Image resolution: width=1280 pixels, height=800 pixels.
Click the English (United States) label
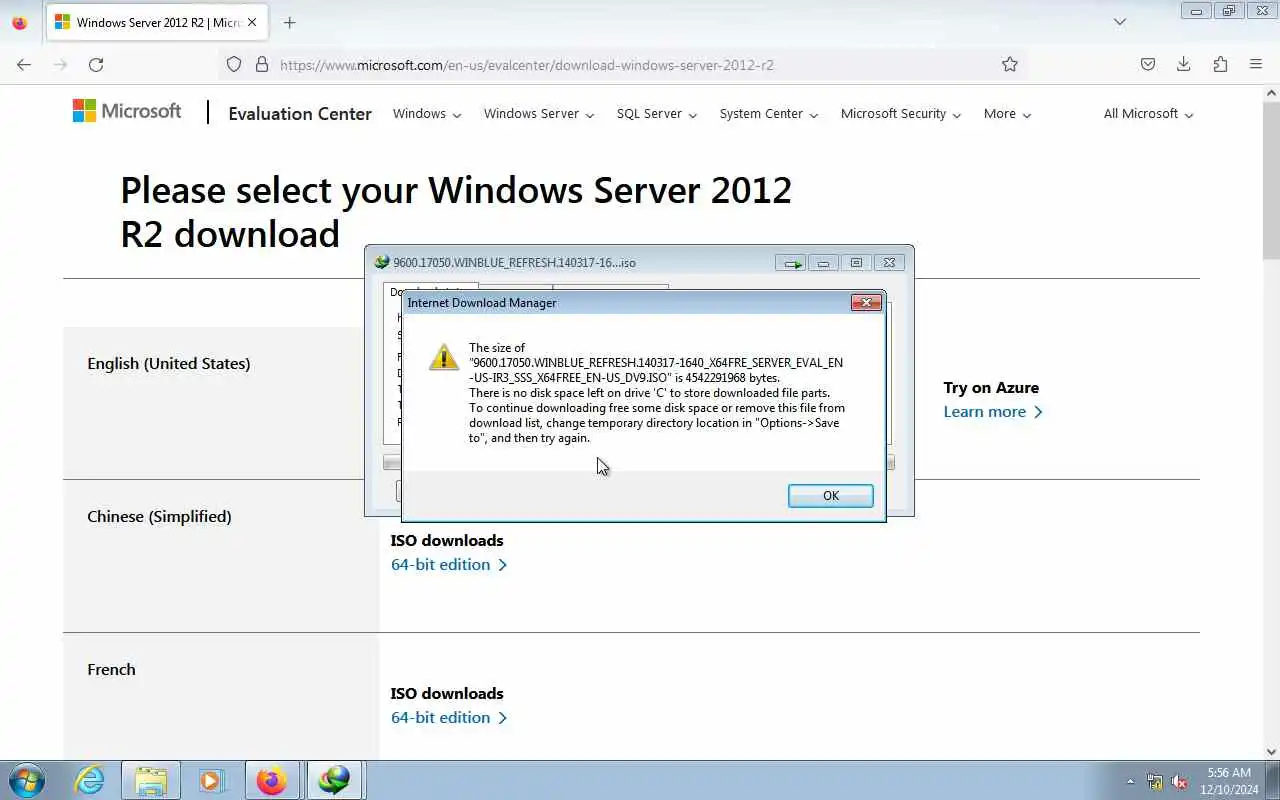[169, 364]
